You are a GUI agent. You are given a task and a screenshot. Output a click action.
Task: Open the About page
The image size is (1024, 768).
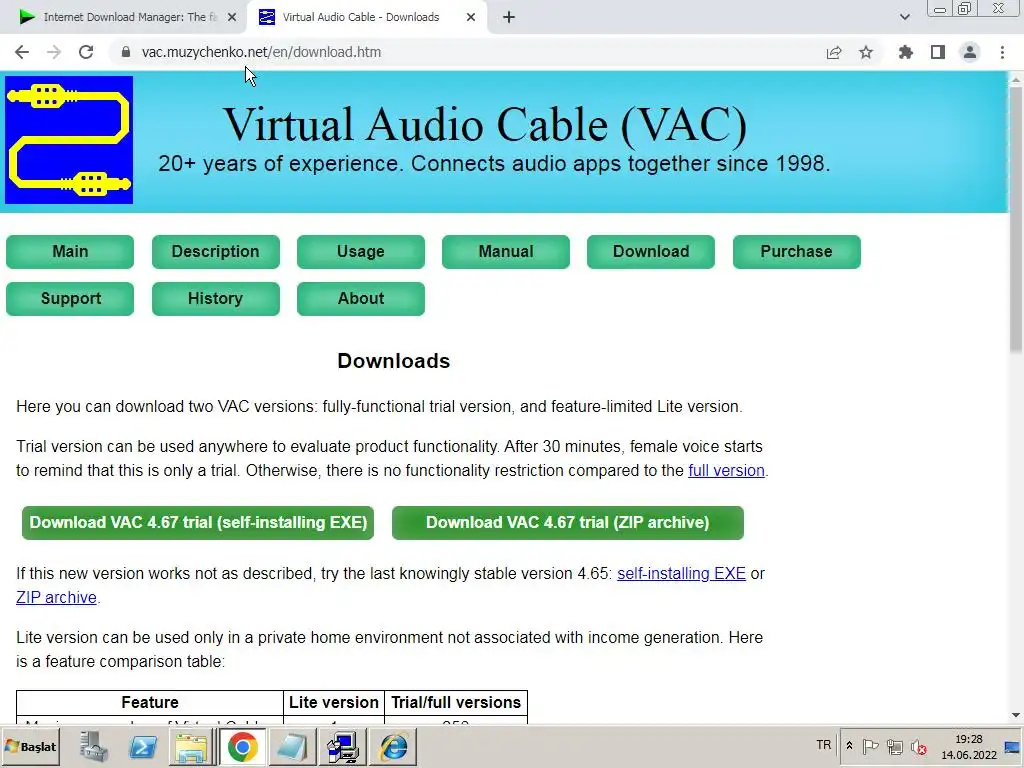point(360,298)
